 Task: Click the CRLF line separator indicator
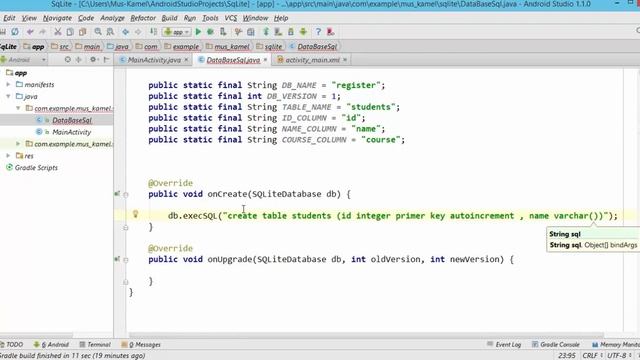pos(592,356)
